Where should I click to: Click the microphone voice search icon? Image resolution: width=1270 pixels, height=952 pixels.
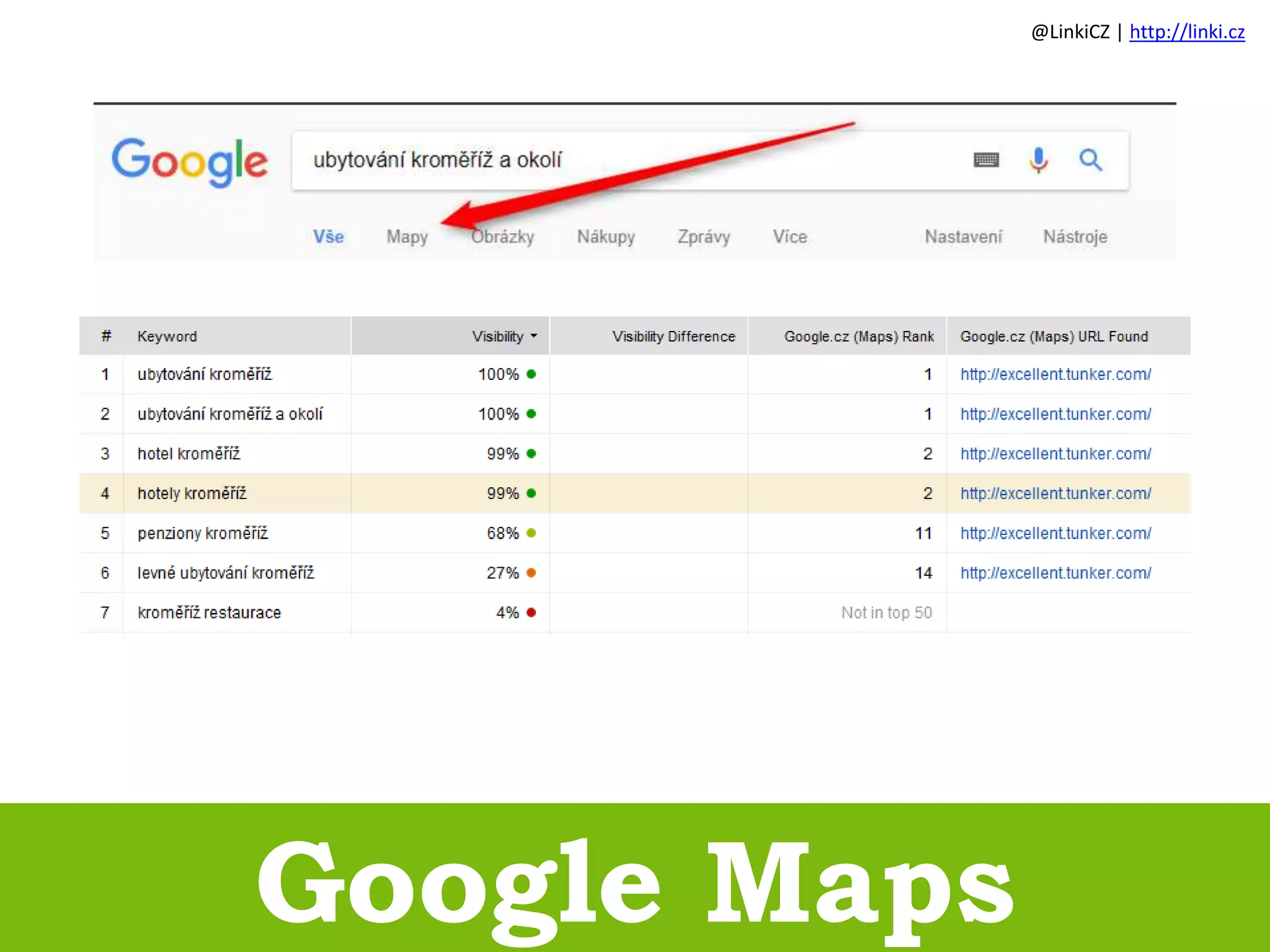[x=1039, y=161]
